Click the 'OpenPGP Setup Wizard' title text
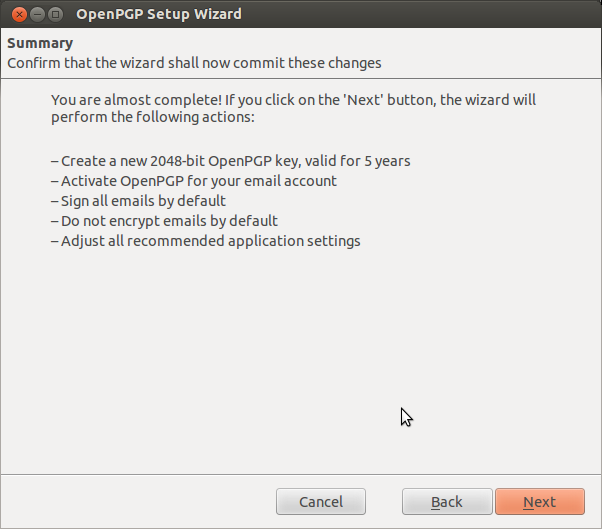The height and width of the screenshot is (529, 602). [159, 14]
